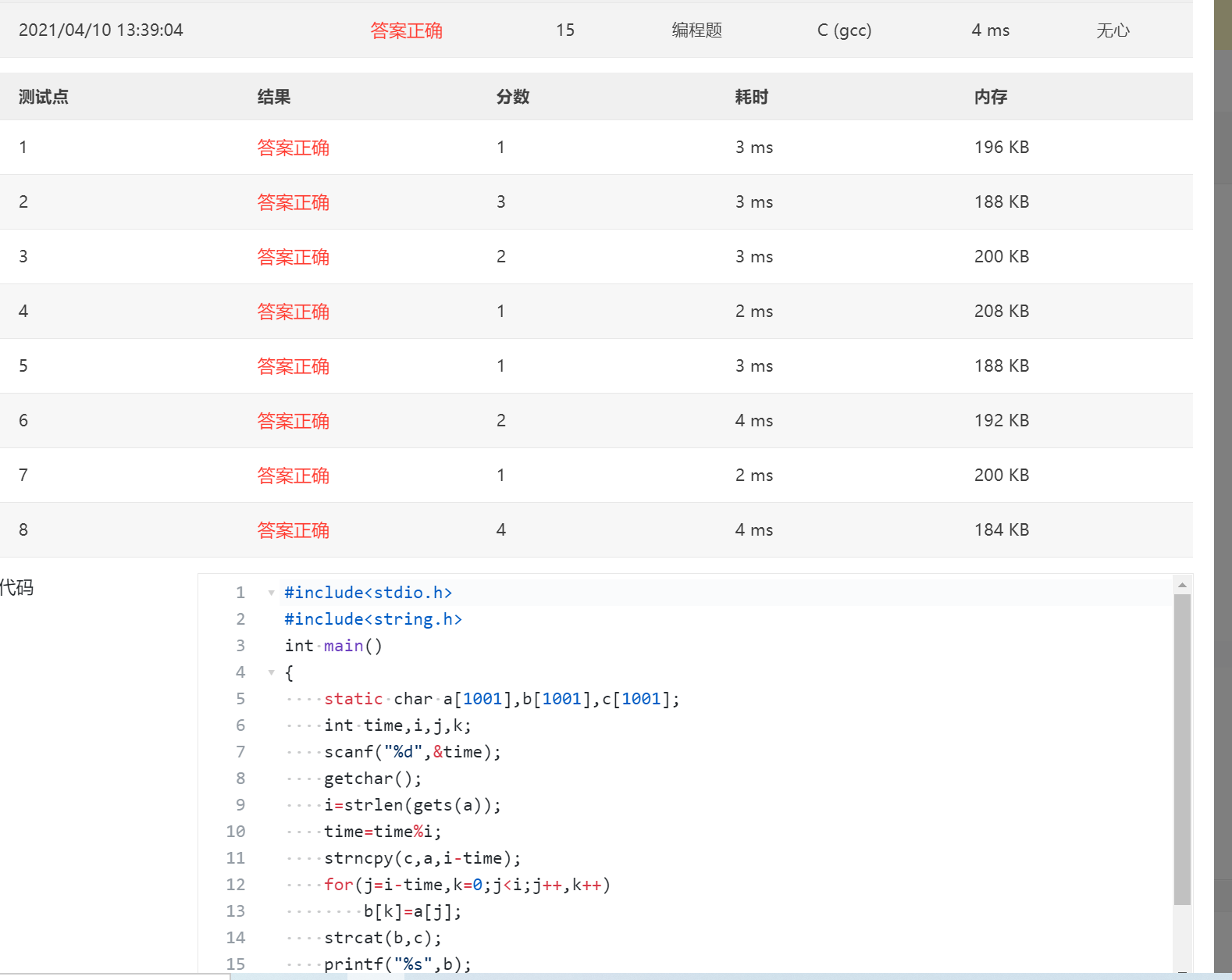
Task: Place cursor on #include<string.h> line
Action: [373, 619]
